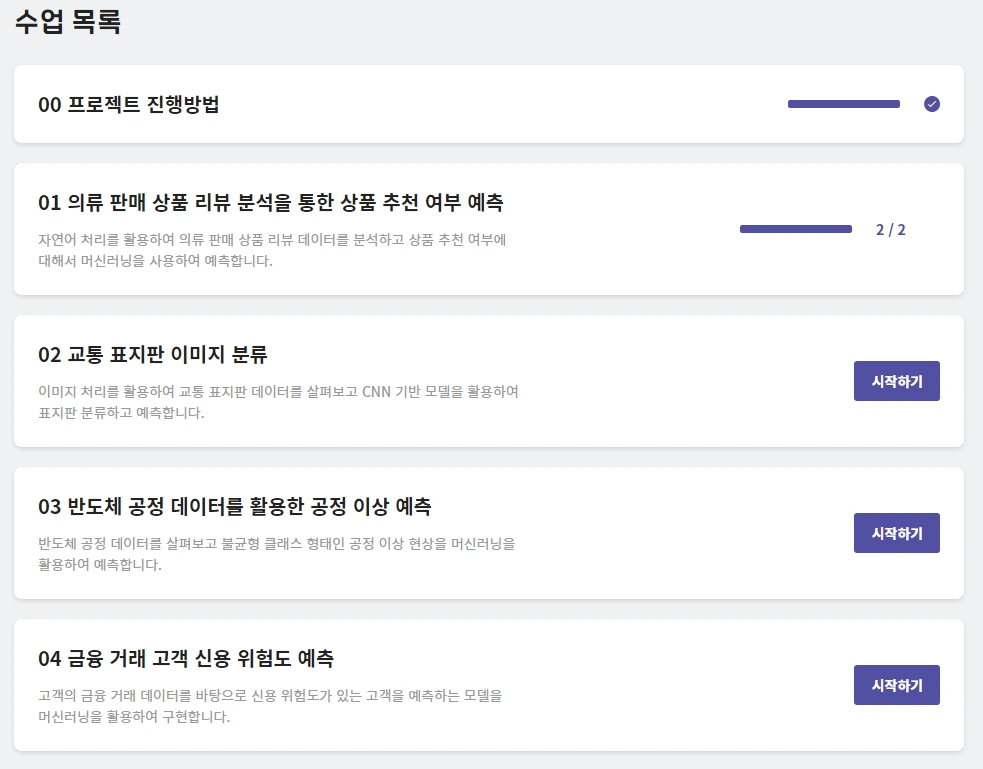Start the 반도체 공정 데이터 course with 시작하기
Image resolution: width=983 pixels, height=769 pixels.
click(x=896, y=533)
